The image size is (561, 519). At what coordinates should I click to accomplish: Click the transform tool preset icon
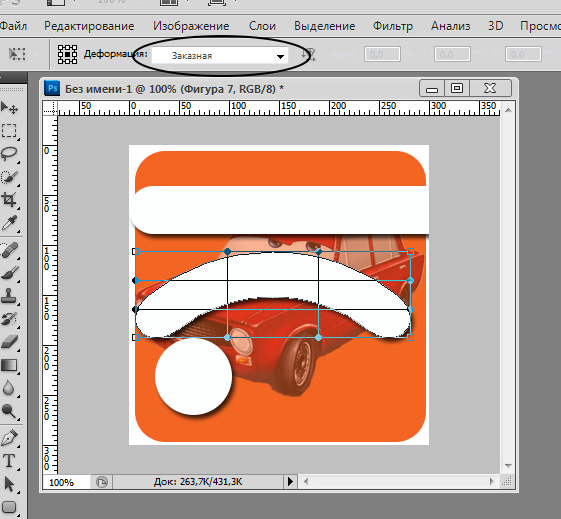click(17, 54)
